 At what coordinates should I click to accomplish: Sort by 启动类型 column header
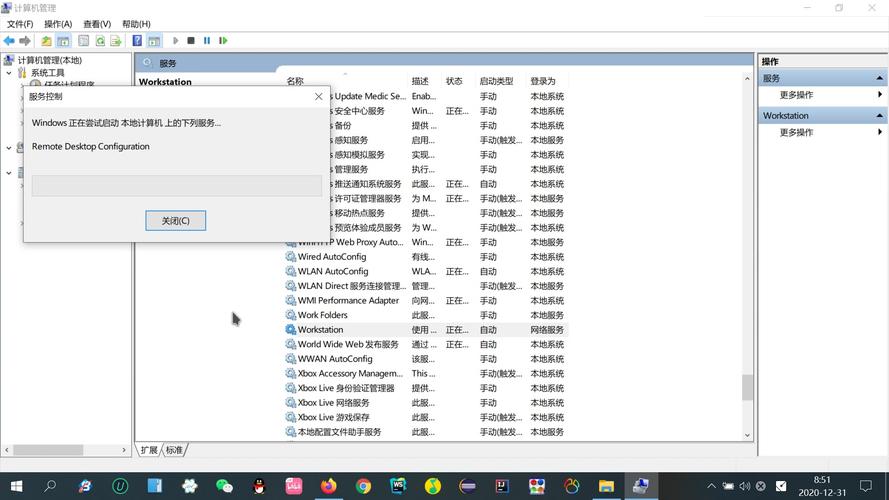pyautogui.click(x=496, y=81)
